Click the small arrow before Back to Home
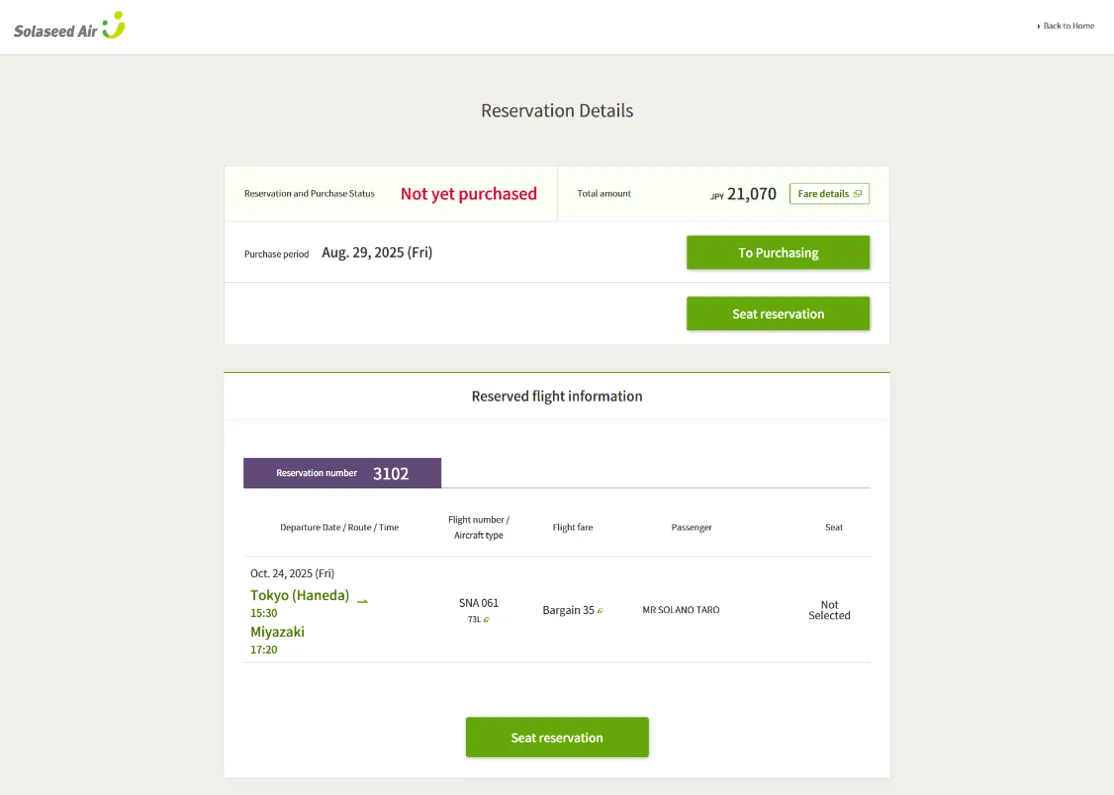 pos(1039,26)
